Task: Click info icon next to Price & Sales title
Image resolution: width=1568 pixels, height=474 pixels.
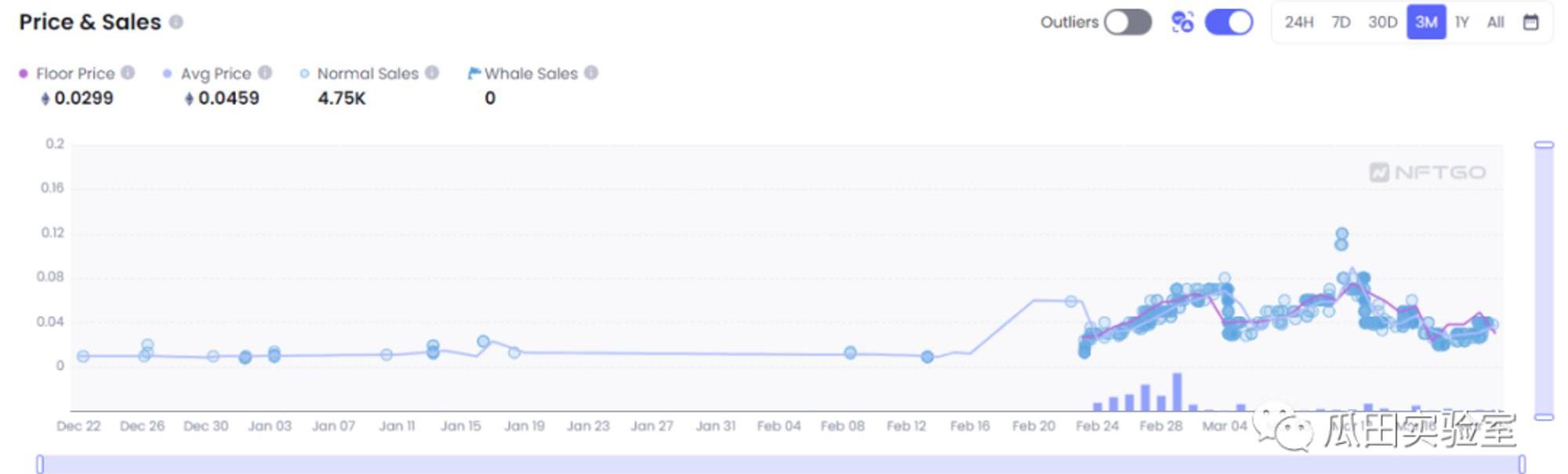Action: (176, 22)
